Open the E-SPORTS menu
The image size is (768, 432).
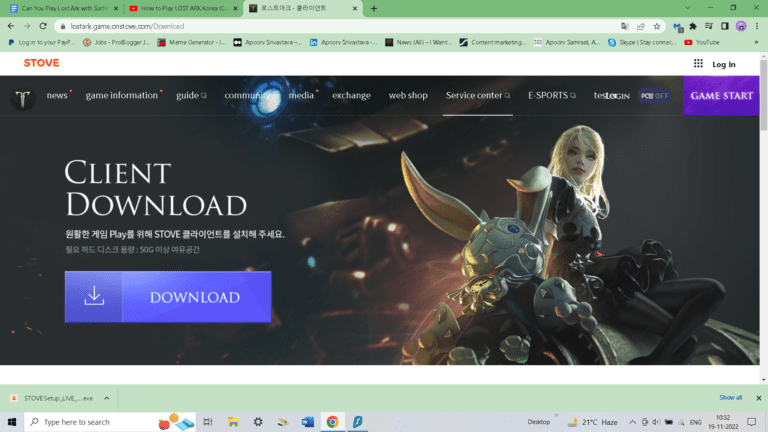[x=552, y=96]
